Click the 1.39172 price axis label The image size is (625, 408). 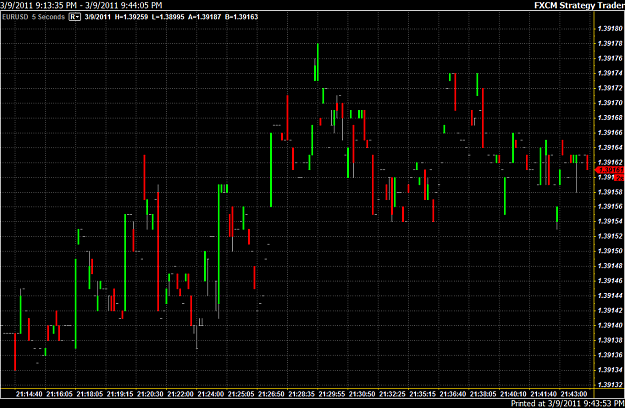pyautogui.click(x=610, y=88)
